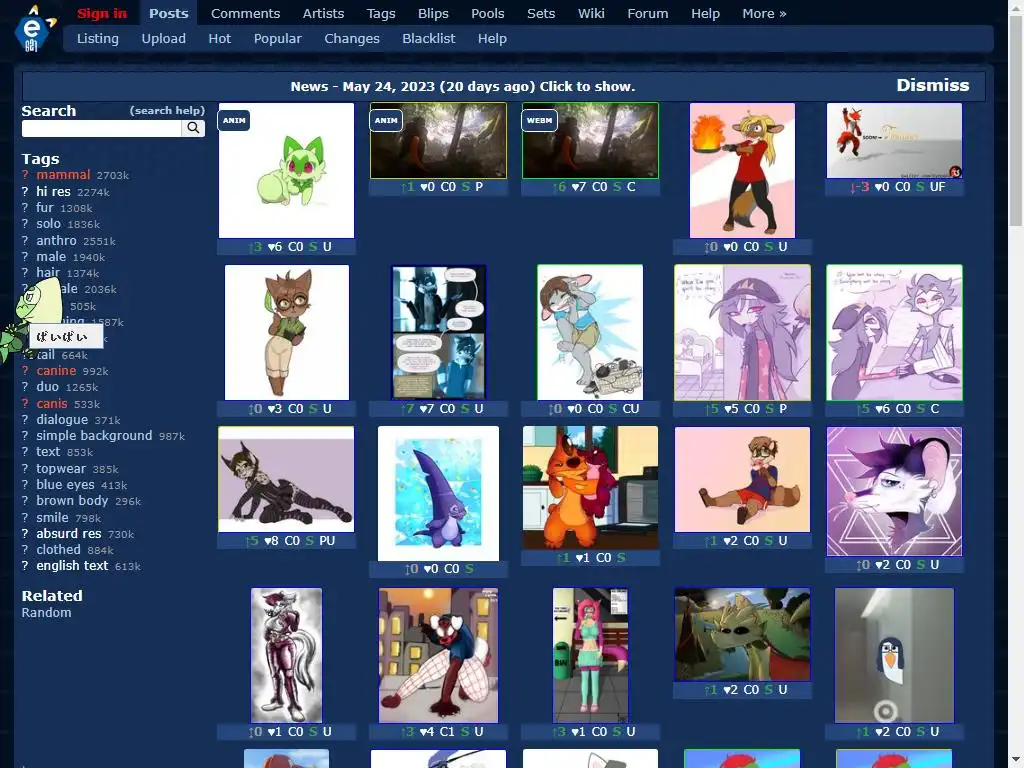Open the Listing submenu link
The image size is (1024, 768).
[x=98, y=39]
